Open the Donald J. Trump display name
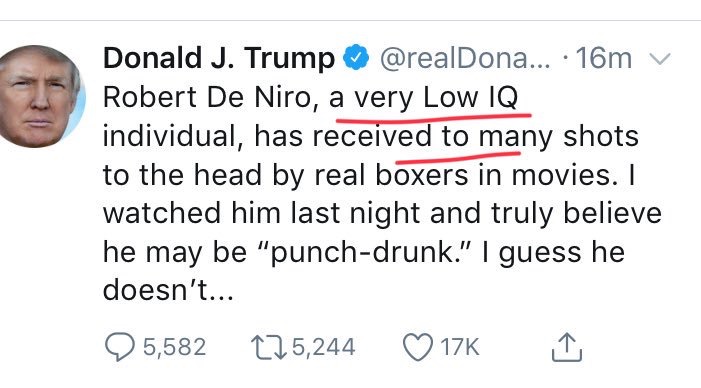701x388 pixels. [x=219, y=59]
